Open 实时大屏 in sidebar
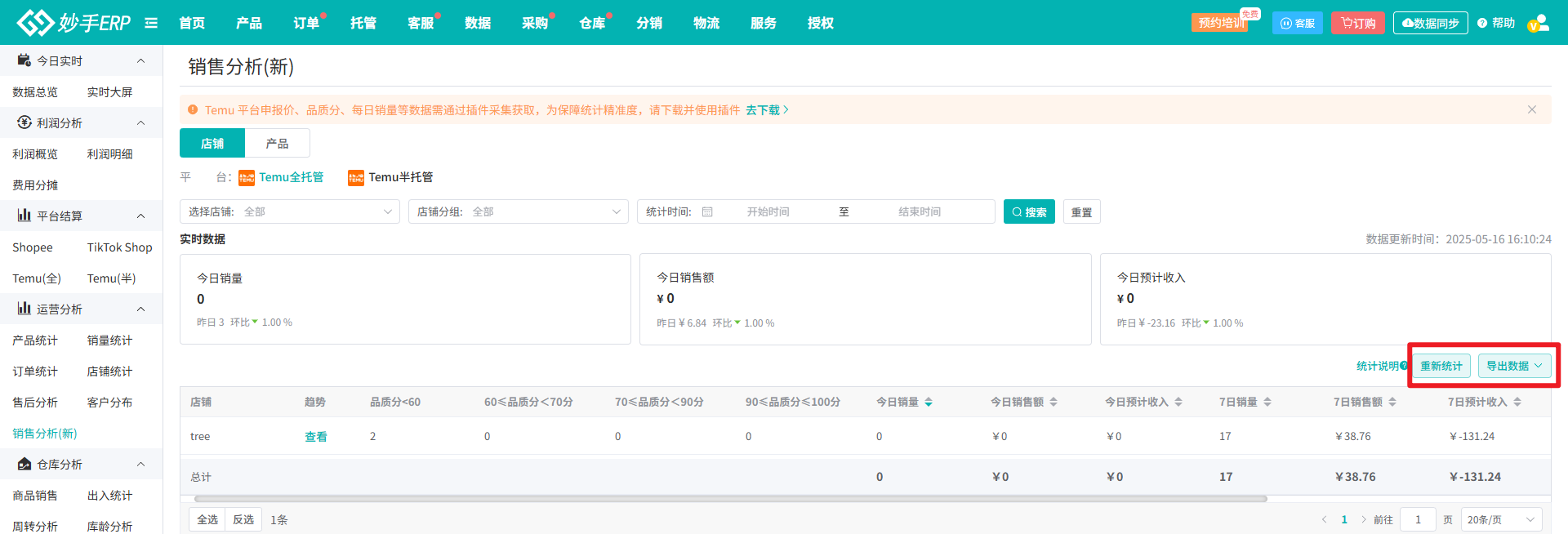Image resolution: width=1568 pixels, height=534 pixels. pos(109,91)
